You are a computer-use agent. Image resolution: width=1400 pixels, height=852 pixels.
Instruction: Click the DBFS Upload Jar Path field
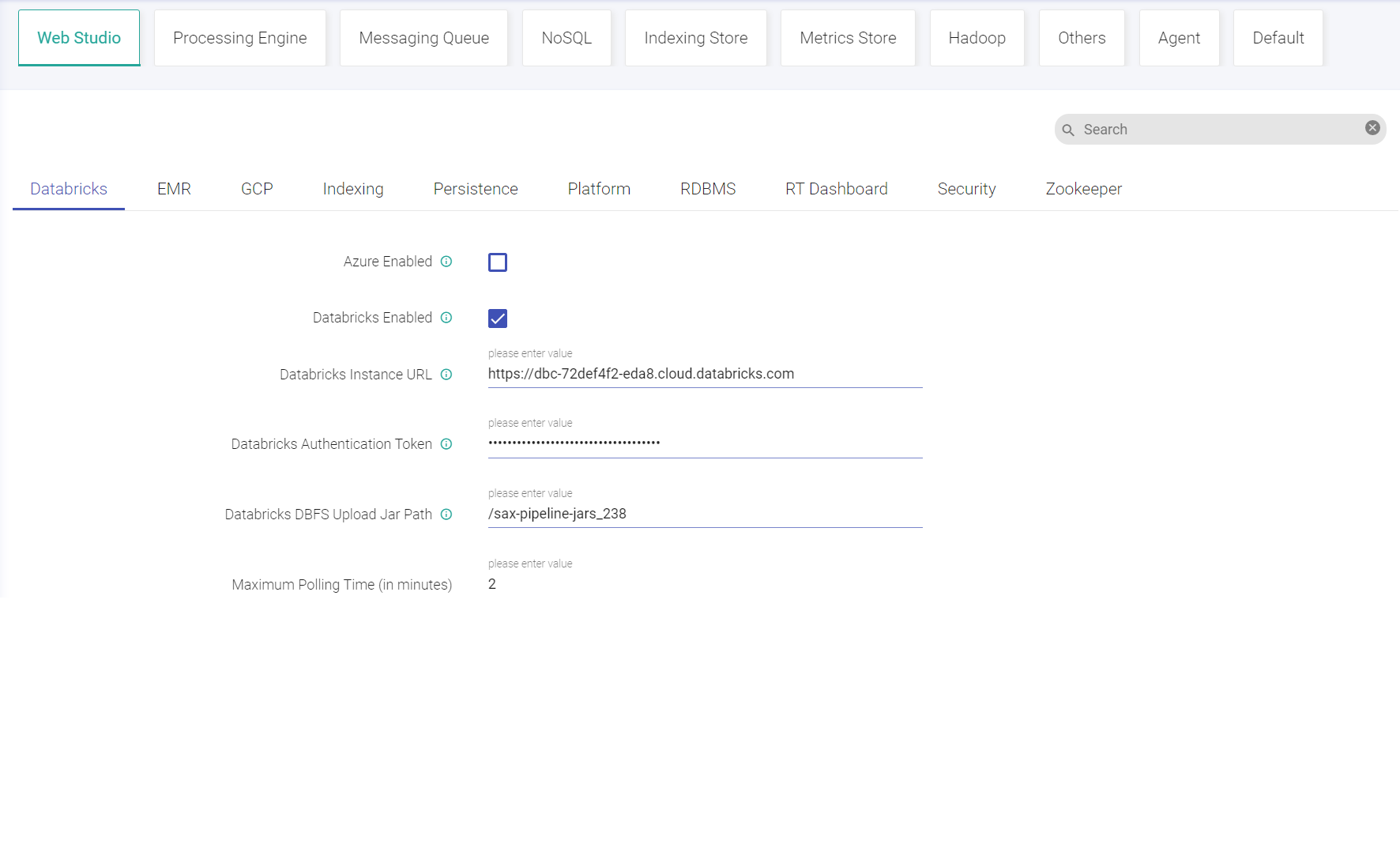tap(705, 514)
